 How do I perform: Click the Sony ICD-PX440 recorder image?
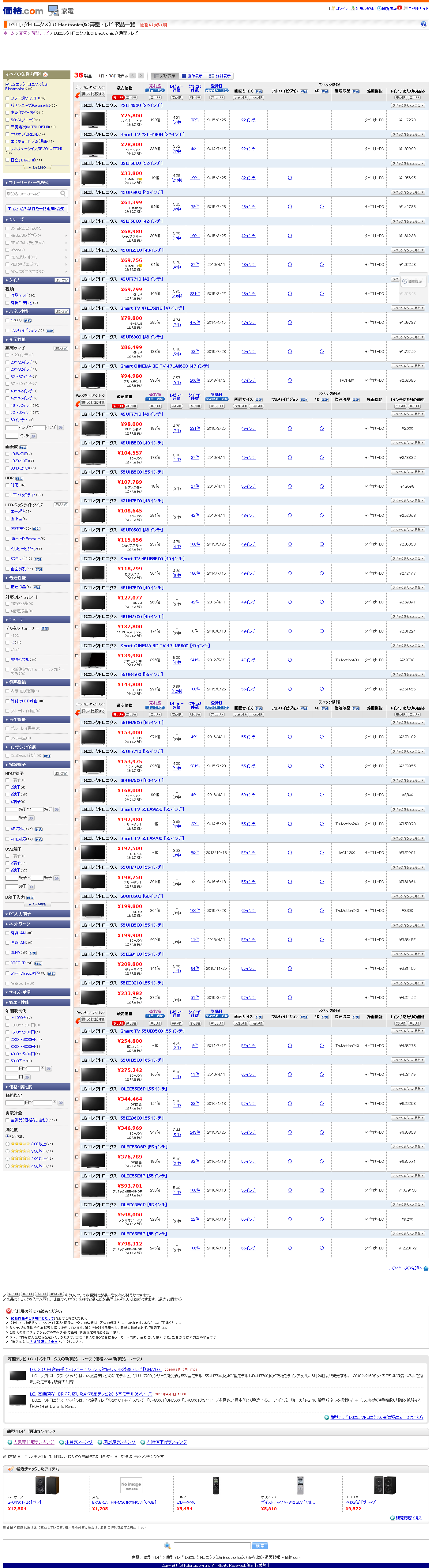(x=216, y=1485)
